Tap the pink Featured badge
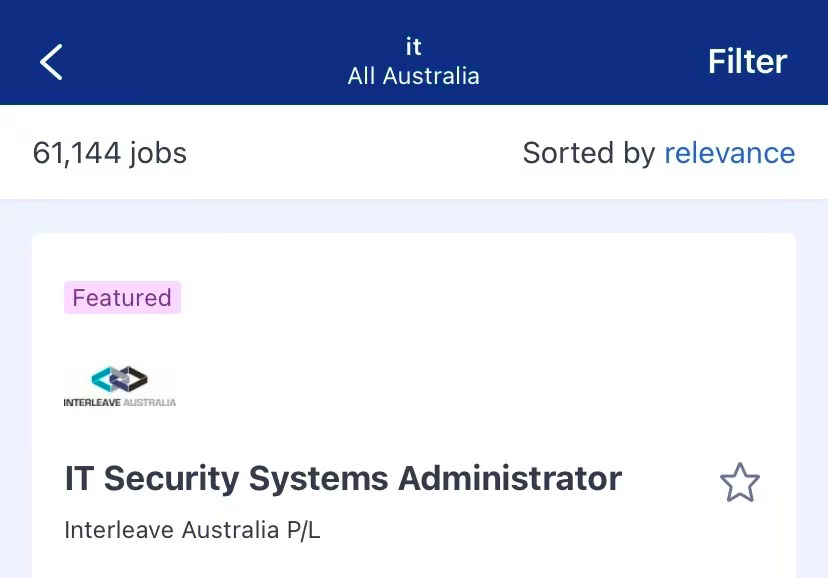The width and height of the screenshot is (828, 578). click(x=123, y=298)
